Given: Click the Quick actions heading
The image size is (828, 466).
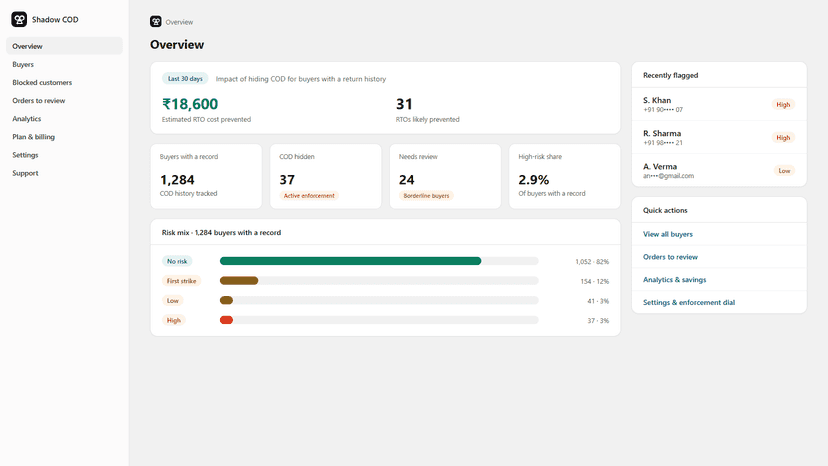Looking at the screenshot, I should coord(665,210).
